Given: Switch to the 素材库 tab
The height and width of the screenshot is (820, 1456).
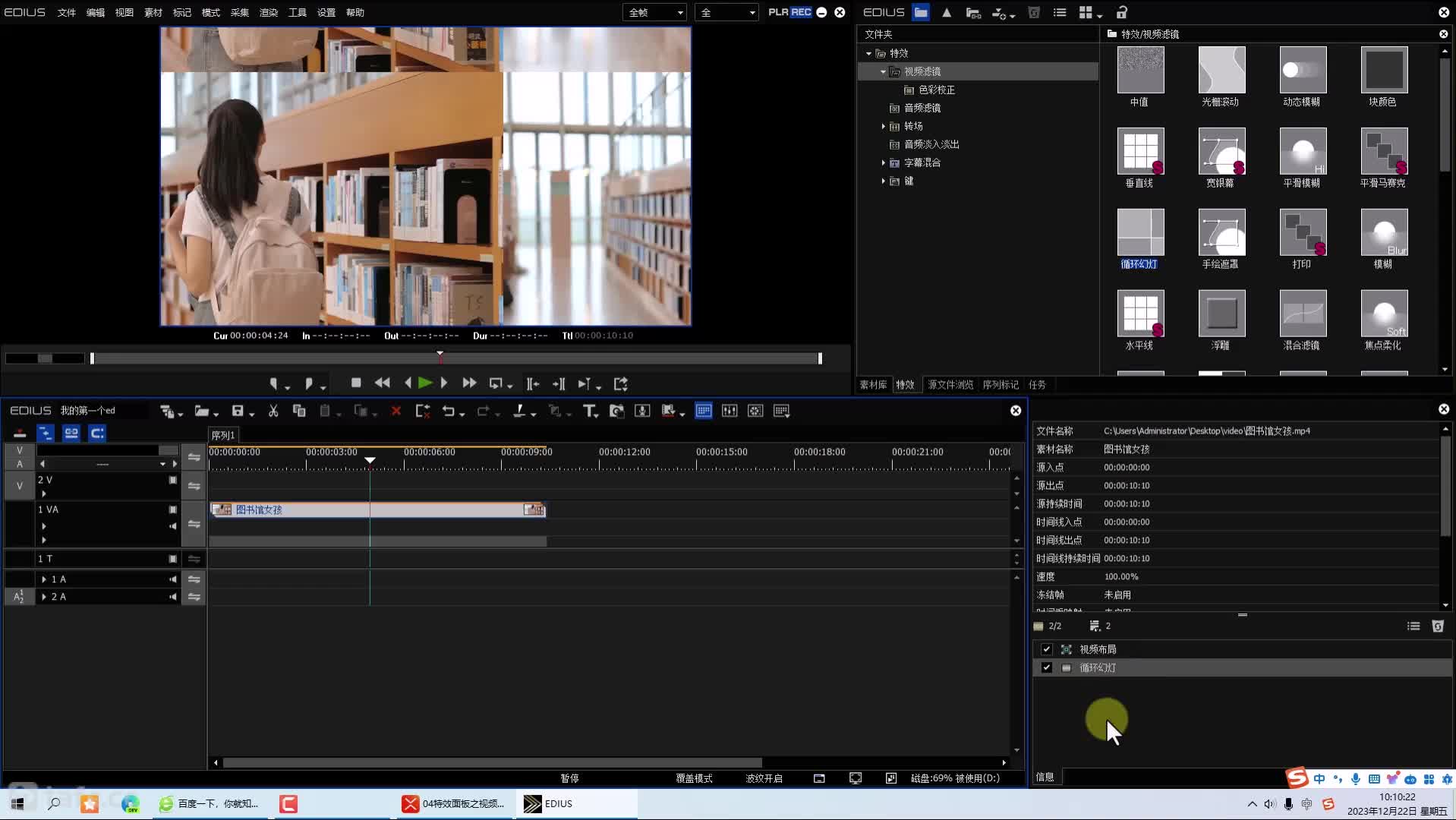Looking at the screenshot, I should click(873, 385).
